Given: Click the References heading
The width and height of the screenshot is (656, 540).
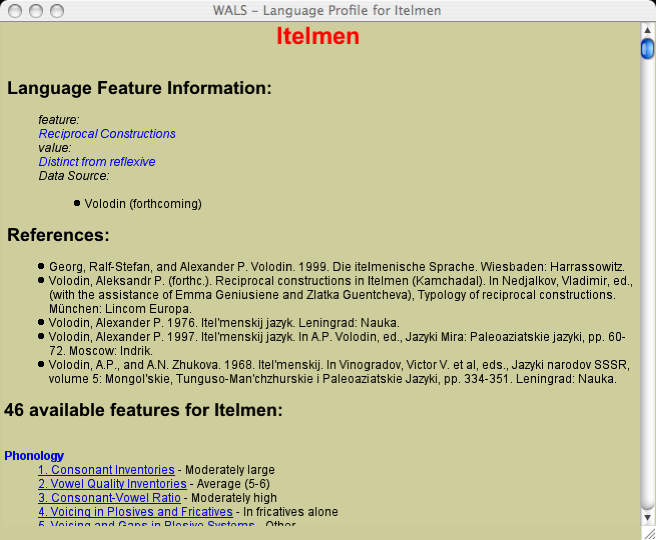Looking at the screenshot, I should coord(58,236).
